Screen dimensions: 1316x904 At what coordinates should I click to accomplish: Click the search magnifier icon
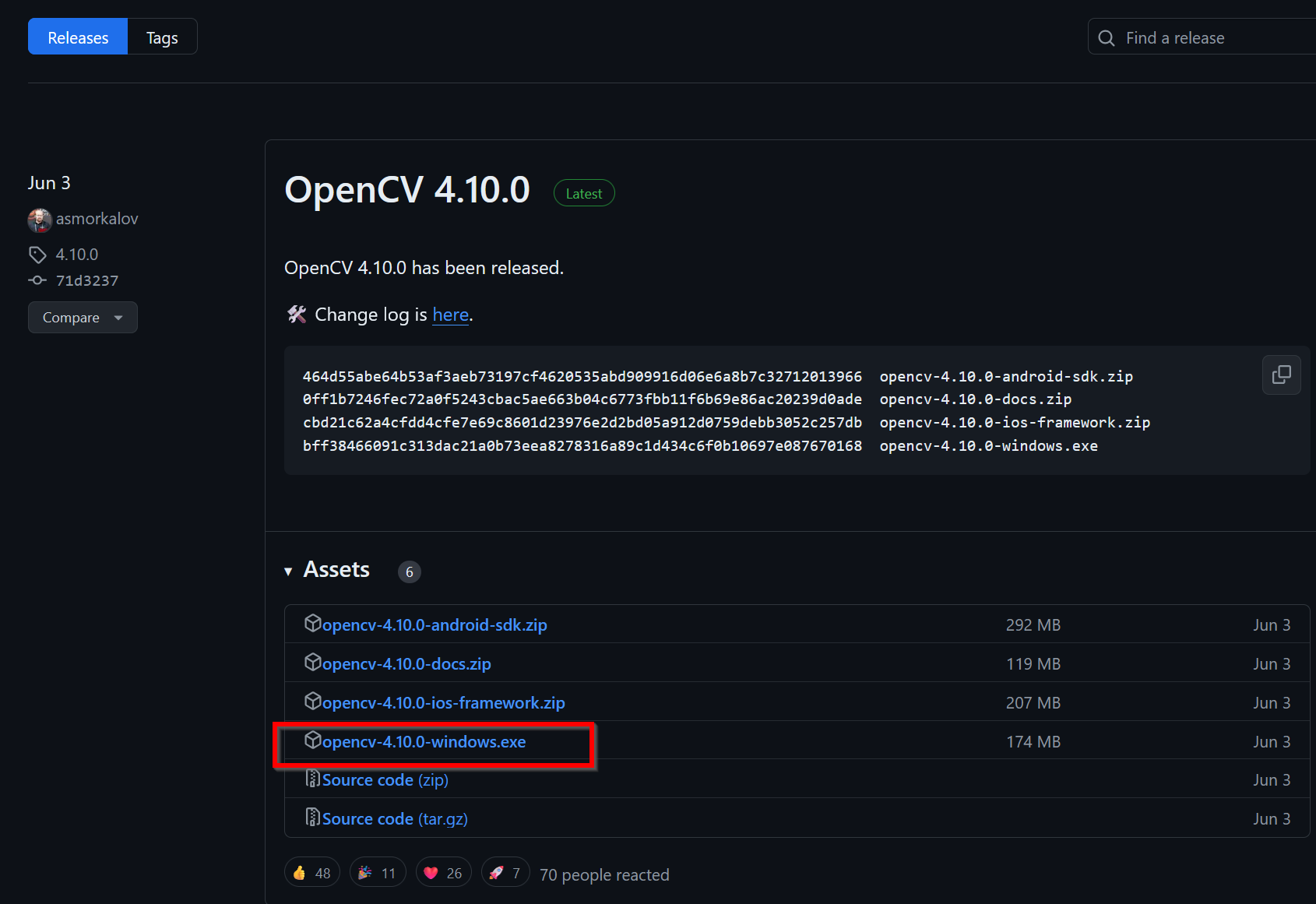click(1106, 38)
